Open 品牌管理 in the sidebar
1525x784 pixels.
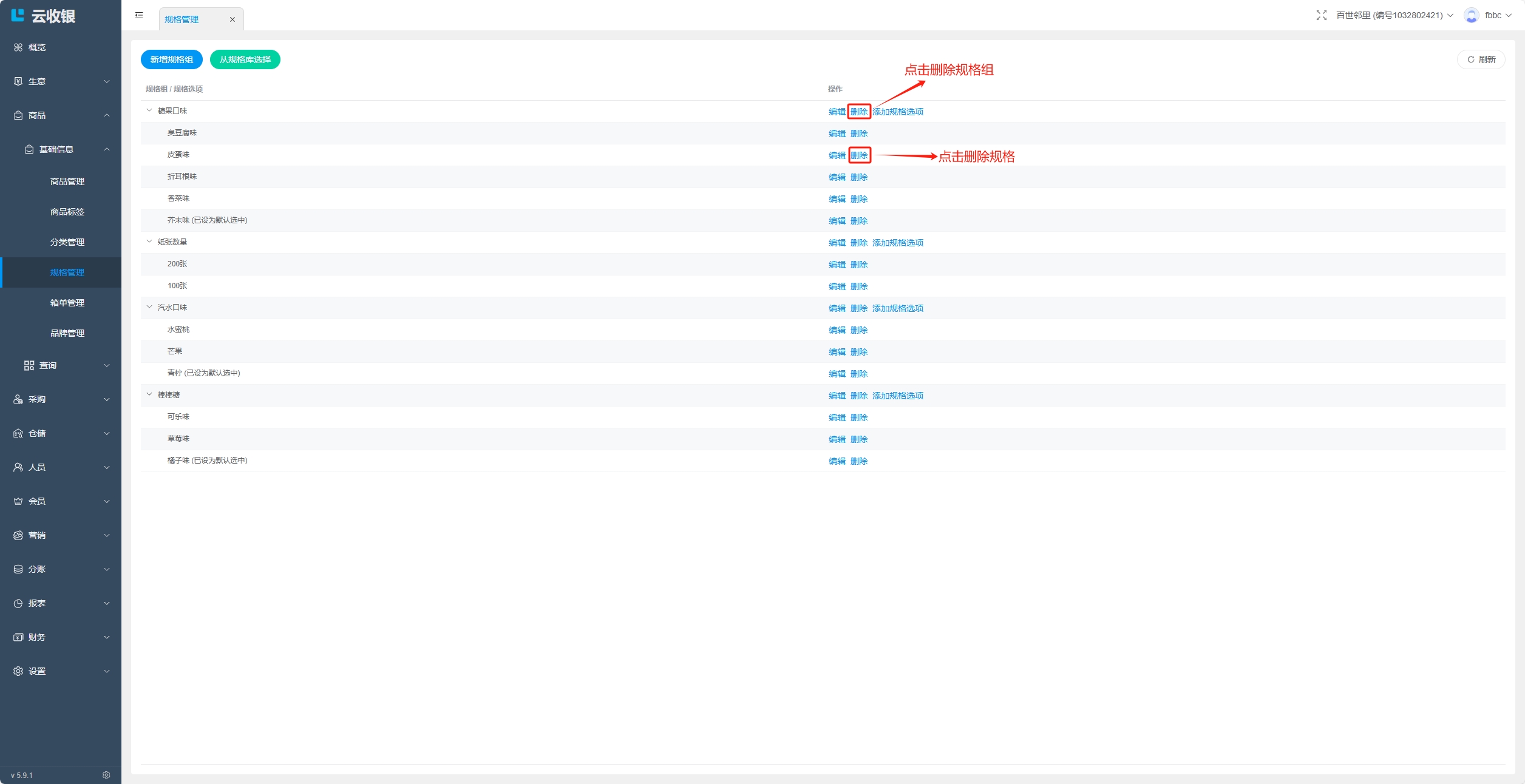tap(67, 333)
